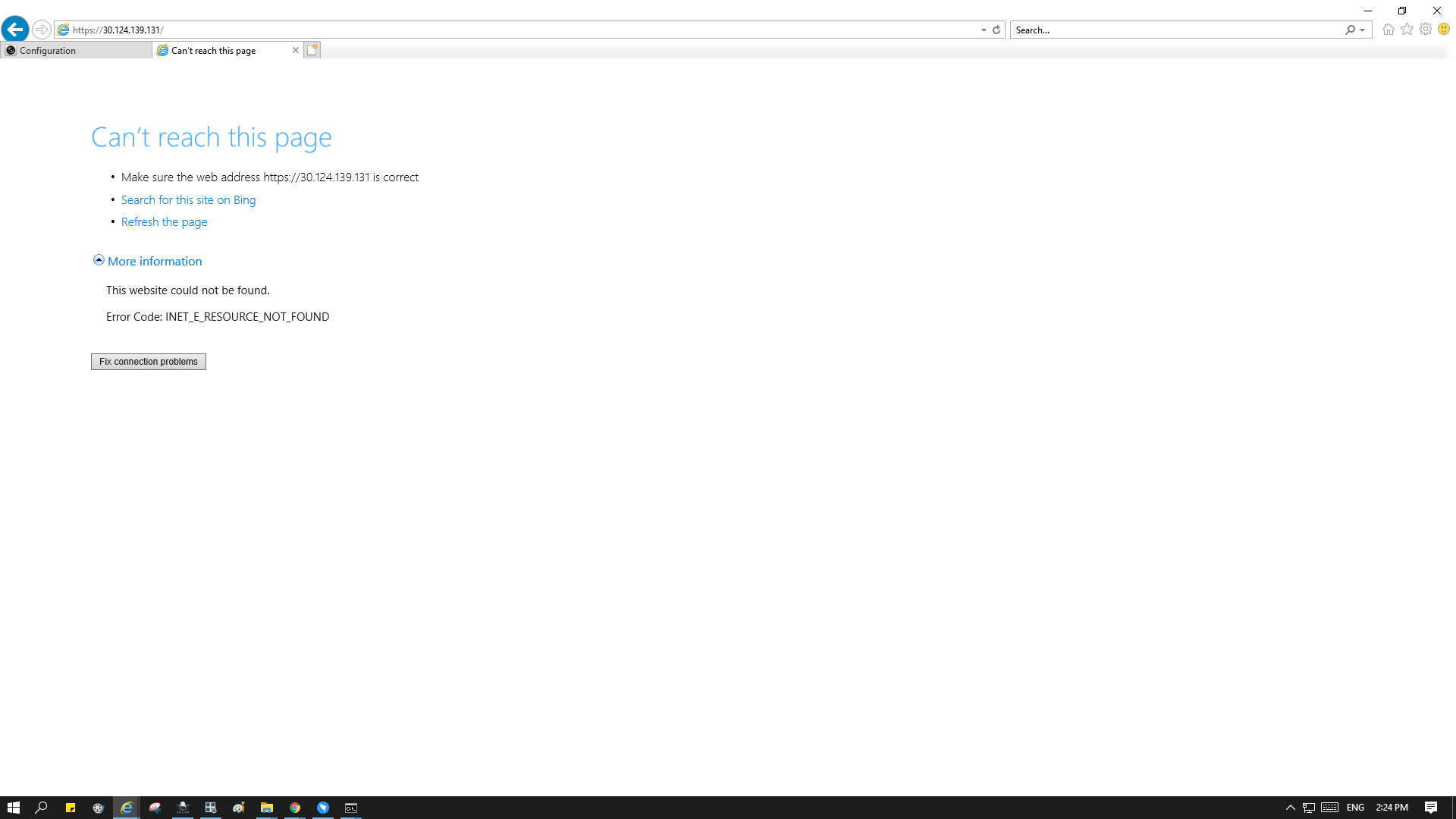Viewport: 1456px width, 819px height.
Task: Click the Forward navigation arrow
Action: (x=42, y=30)
